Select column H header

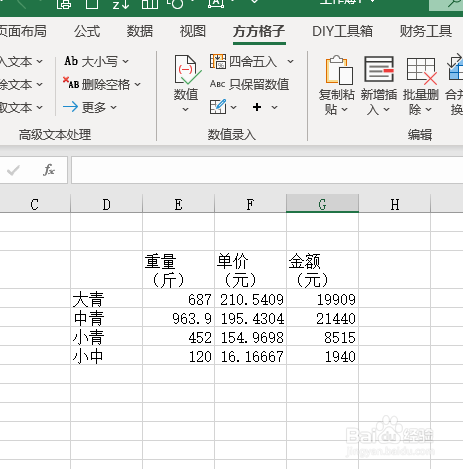(x=395, y=204)
